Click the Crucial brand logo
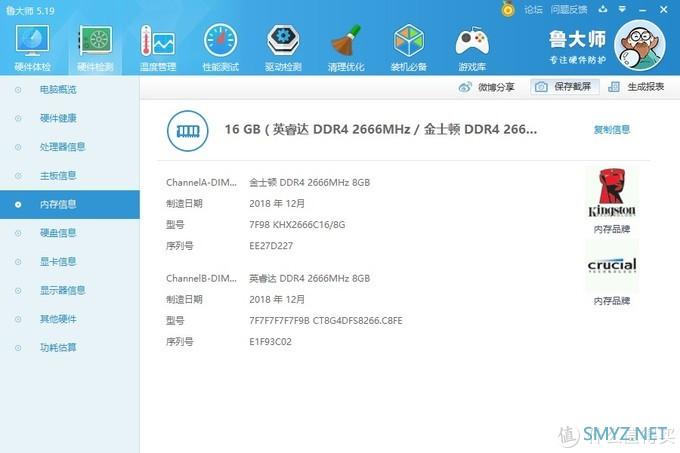The image size is (680, 453). (x=611, y=265)
